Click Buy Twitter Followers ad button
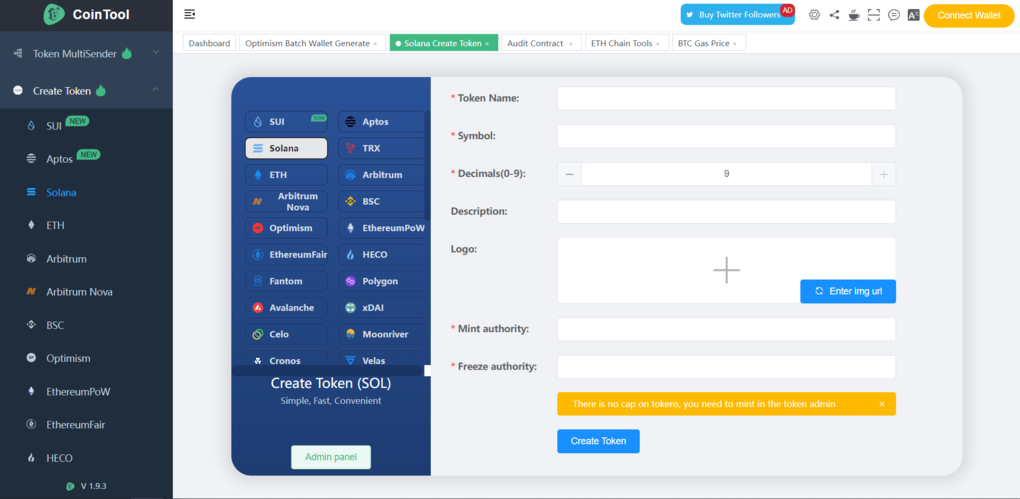1020x499 pixels. pyautogui.click(x=738, y=14)
